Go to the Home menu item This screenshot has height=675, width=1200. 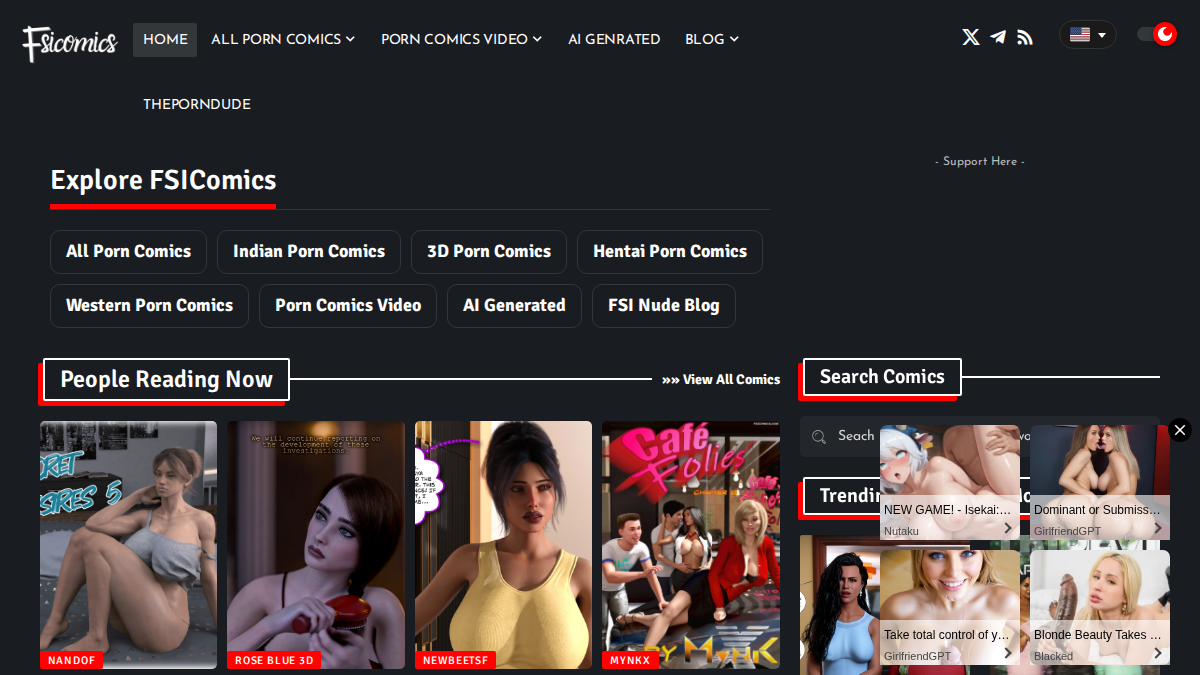pyautogui.click(x=165, y=39)
